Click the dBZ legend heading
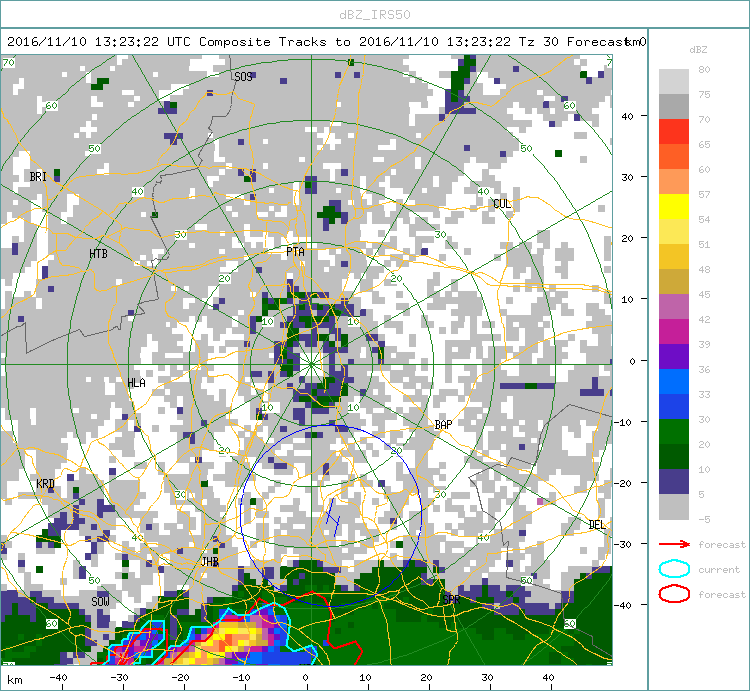Viewport: 750px width, 691px height. pyautogui.click(x=698, y=50)
